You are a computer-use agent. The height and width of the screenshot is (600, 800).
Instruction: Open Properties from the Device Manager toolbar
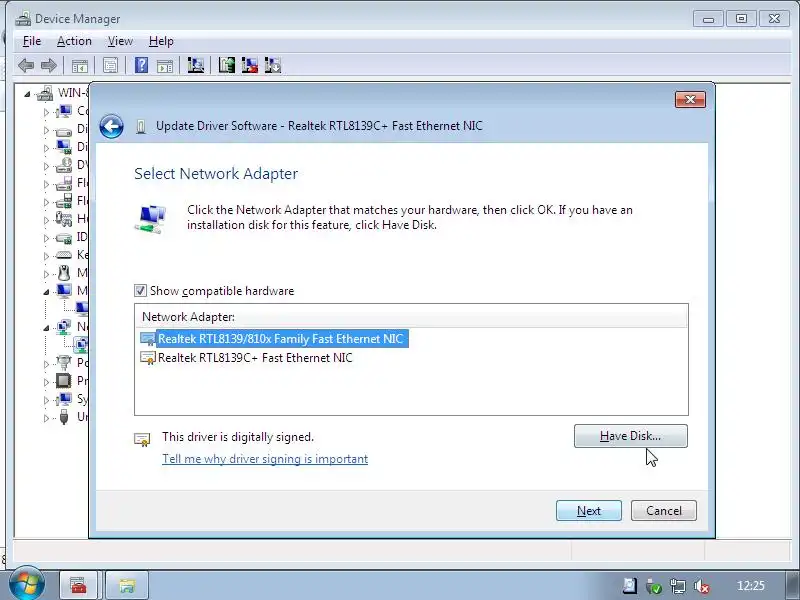110,65
